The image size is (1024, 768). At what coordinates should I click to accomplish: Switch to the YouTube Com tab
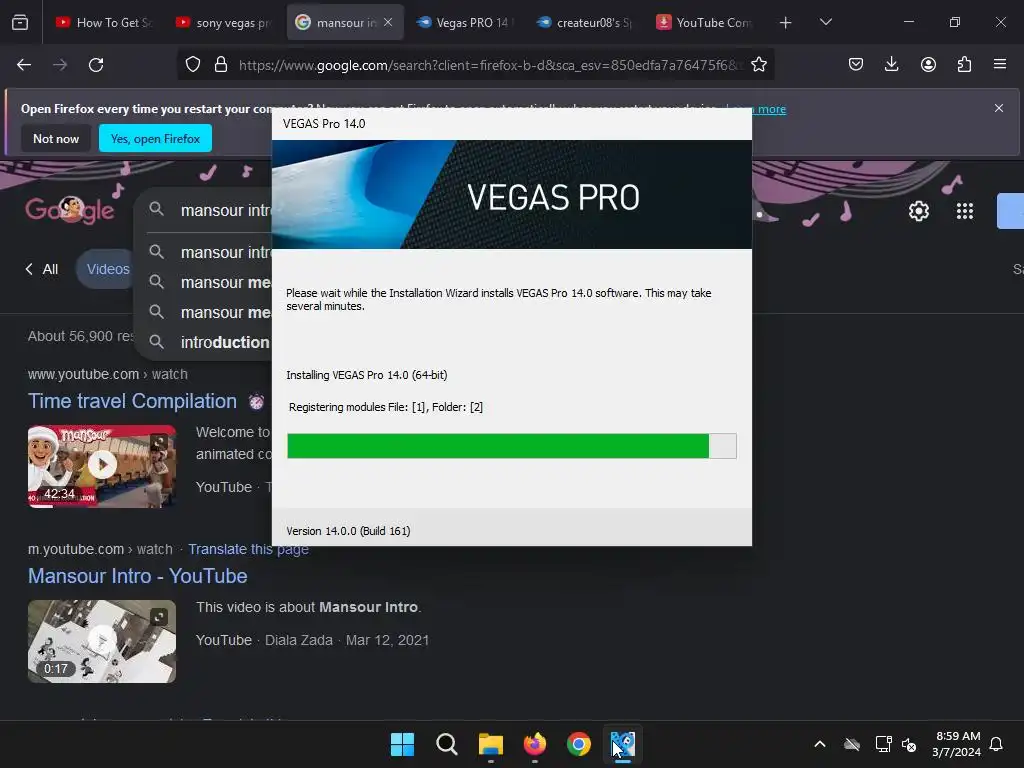(x=705, y=22)
